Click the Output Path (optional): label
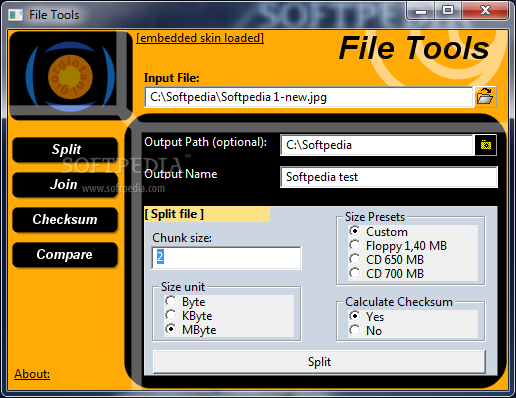The width and height of the screenshot is (516, 398). (206, 142)
